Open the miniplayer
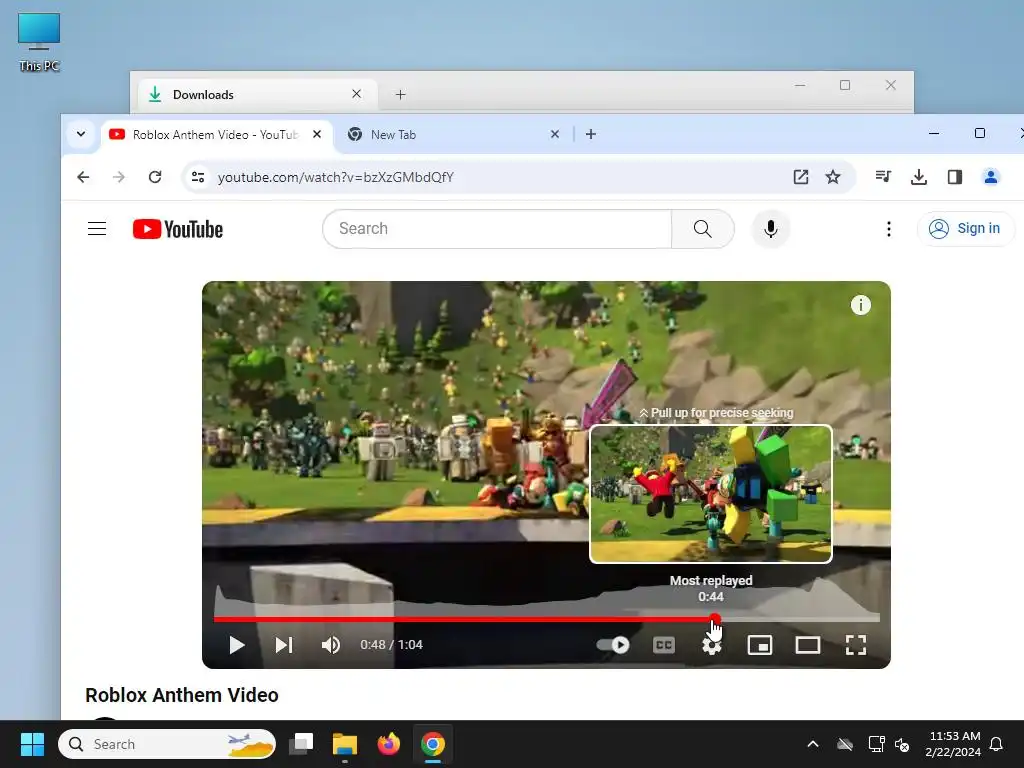The image size is (1024, 768). click(760, 645)
